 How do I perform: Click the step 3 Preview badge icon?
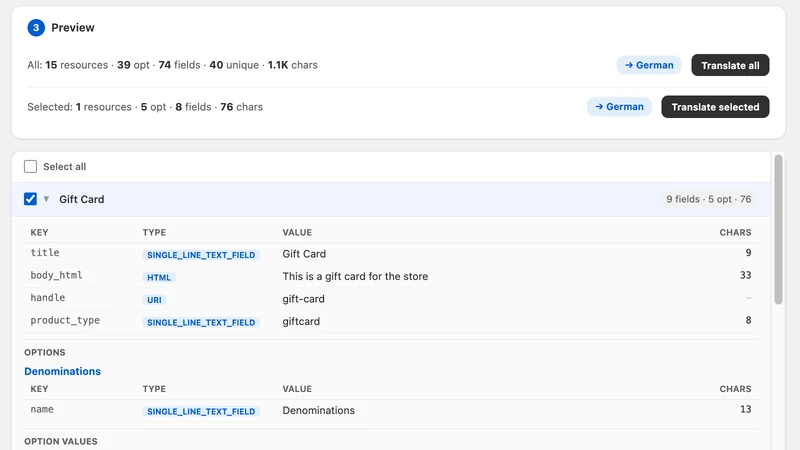coord(36,28)
